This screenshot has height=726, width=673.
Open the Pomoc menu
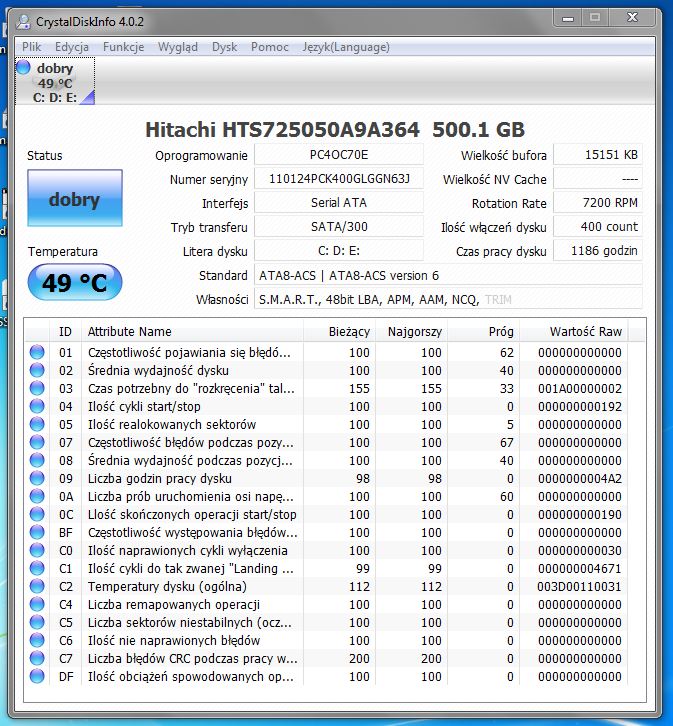[269, 47]
